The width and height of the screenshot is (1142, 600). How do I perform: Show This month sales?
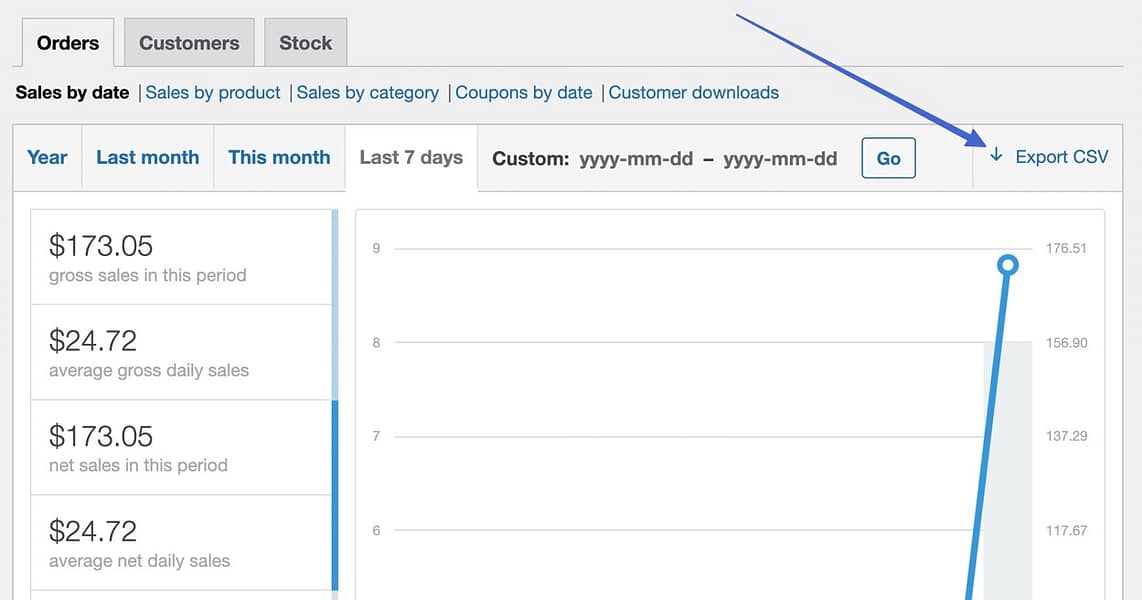click(x=279, y=157)
